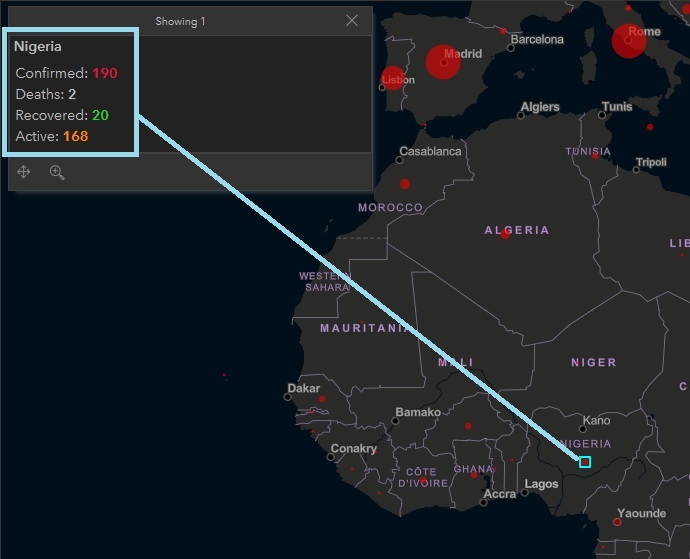Click the Casablanca city marker

[x=400, y=160]
